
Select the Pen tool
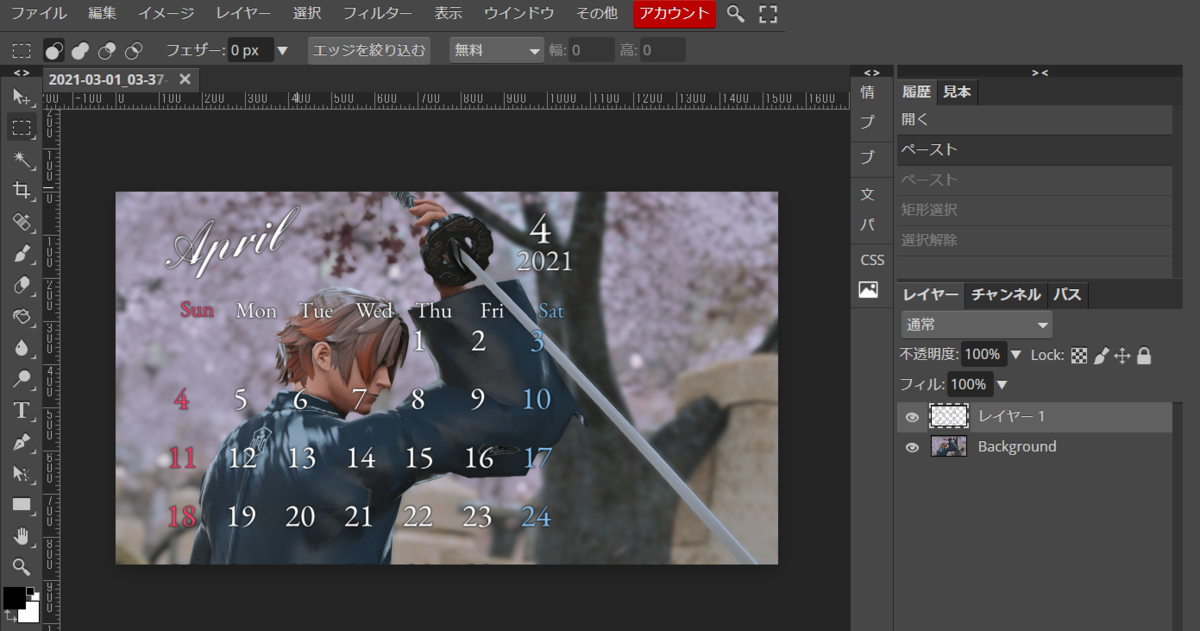[x=22, y=441]
